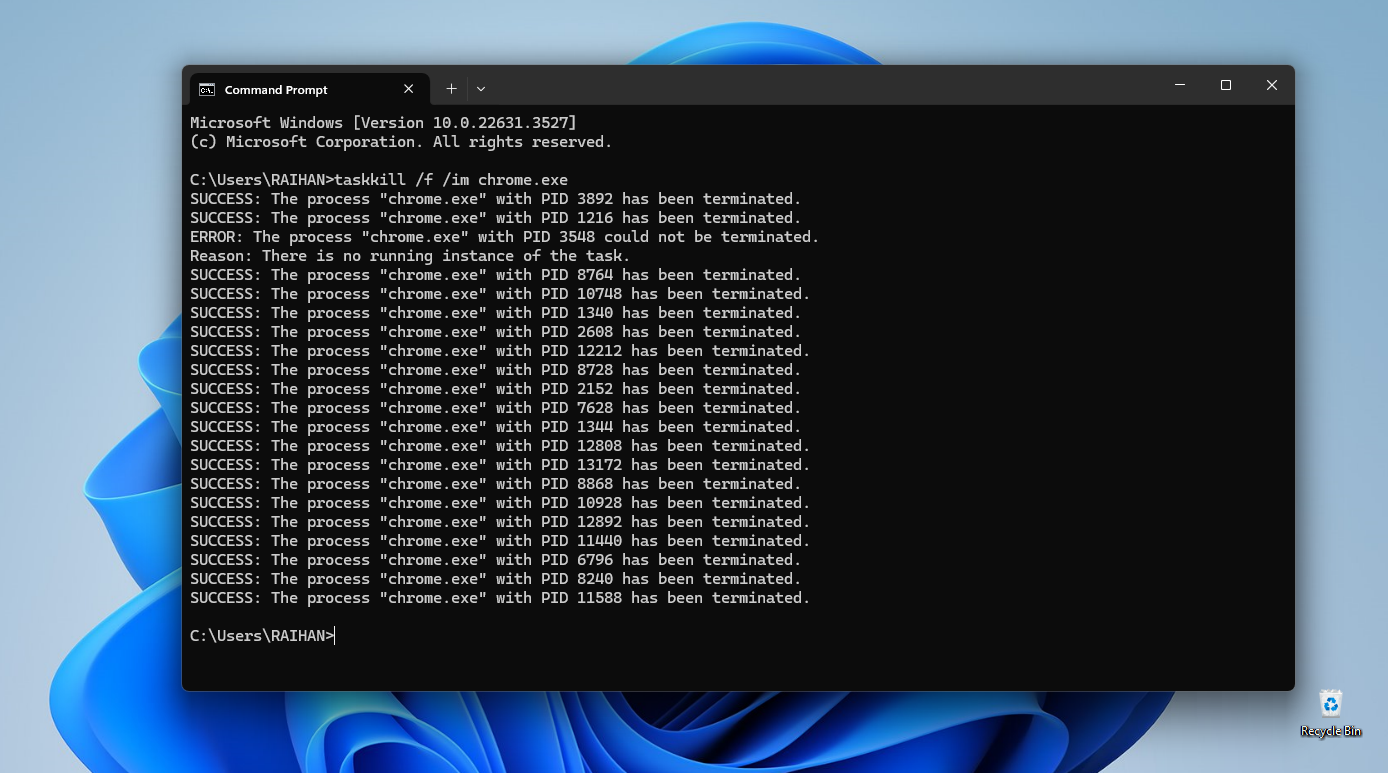Click the line for PID 12212

[500, 351]
